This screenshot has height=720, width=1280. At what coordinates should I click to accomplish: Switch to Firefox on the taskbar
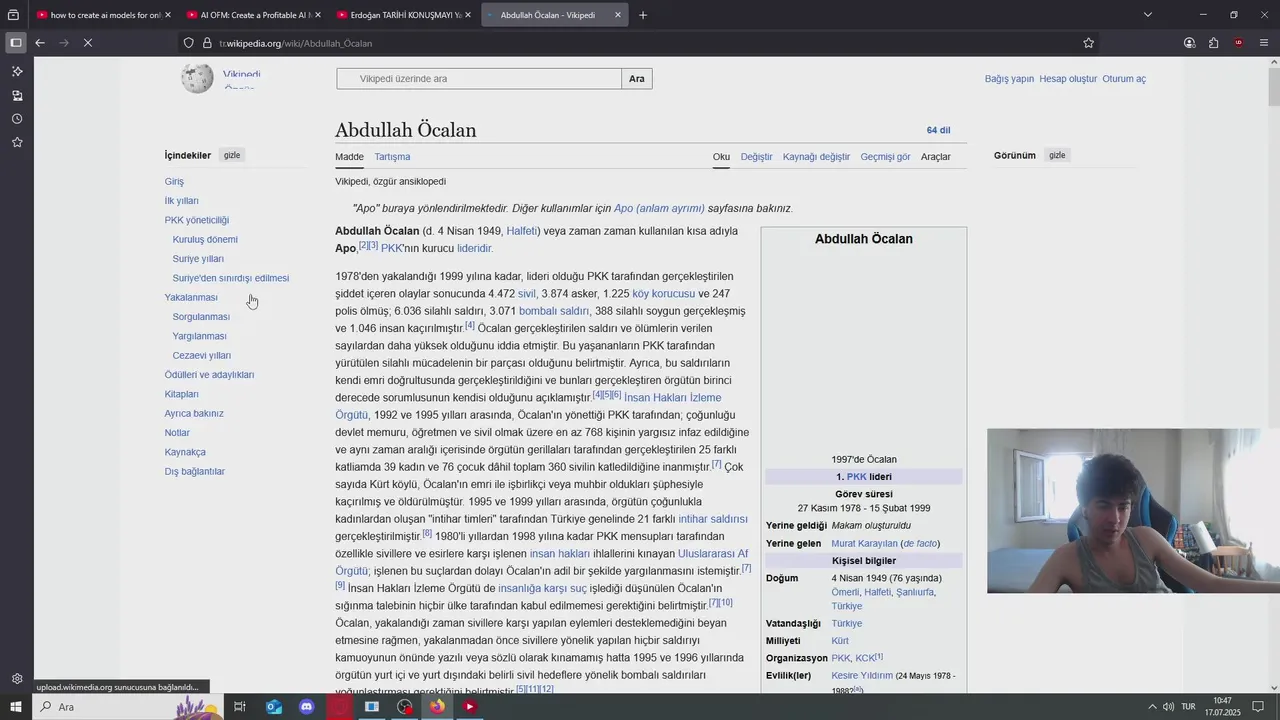pyautogui.click(x=437, y=707)
